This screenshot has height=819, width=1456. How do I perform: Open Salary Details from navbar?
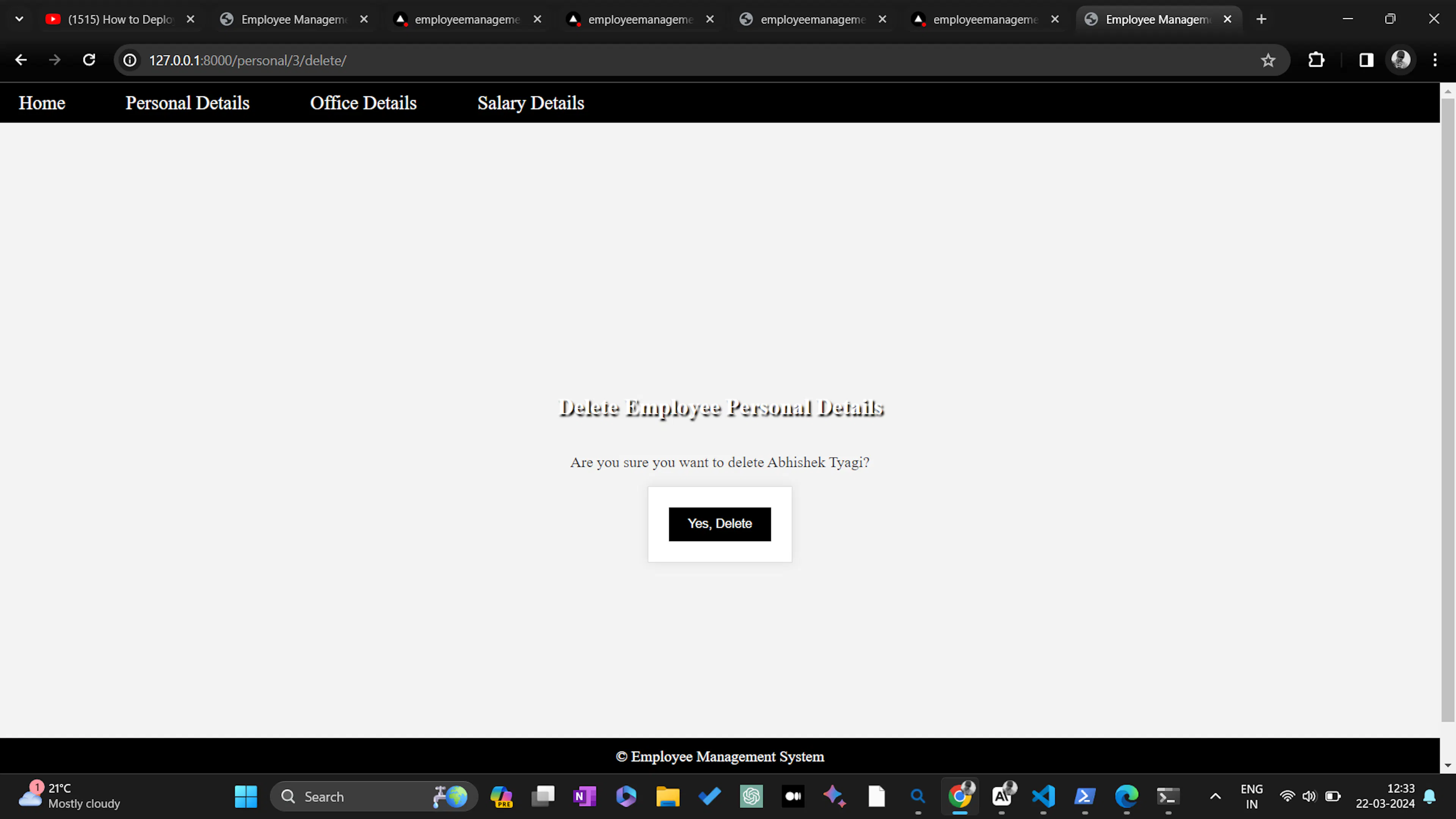pyautogui.click(x=530, y=103)
